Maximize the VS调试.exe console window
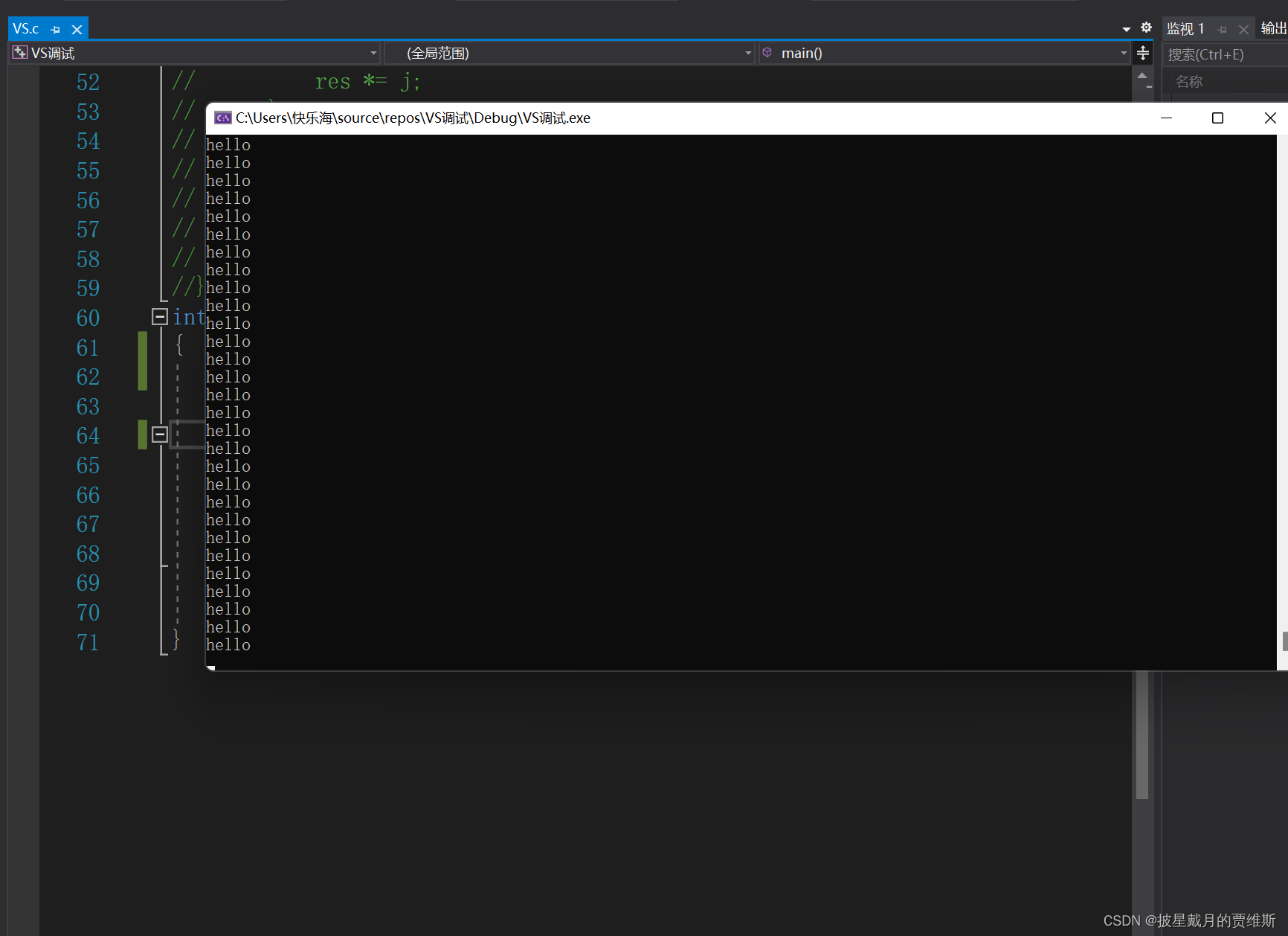 1217,118
